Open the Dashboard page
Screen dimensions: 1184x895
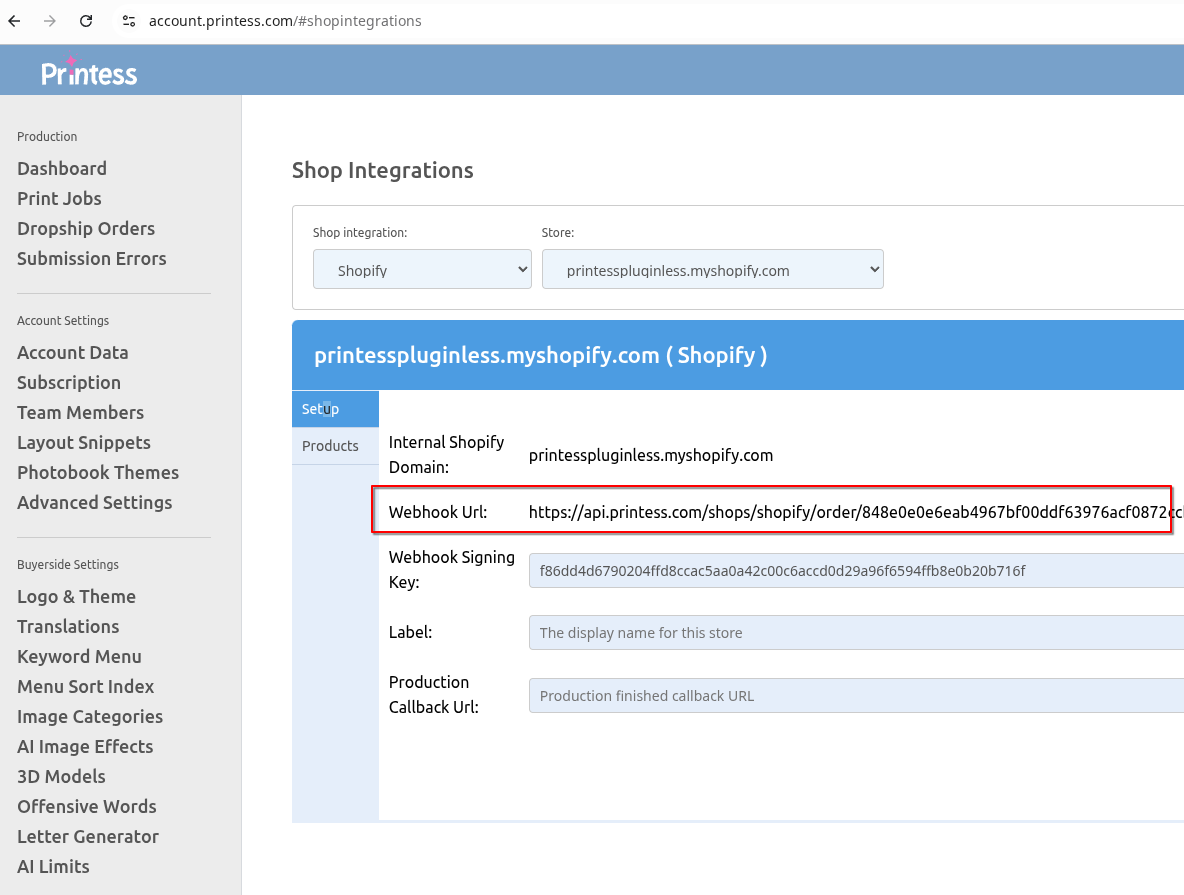coord(62,168)
